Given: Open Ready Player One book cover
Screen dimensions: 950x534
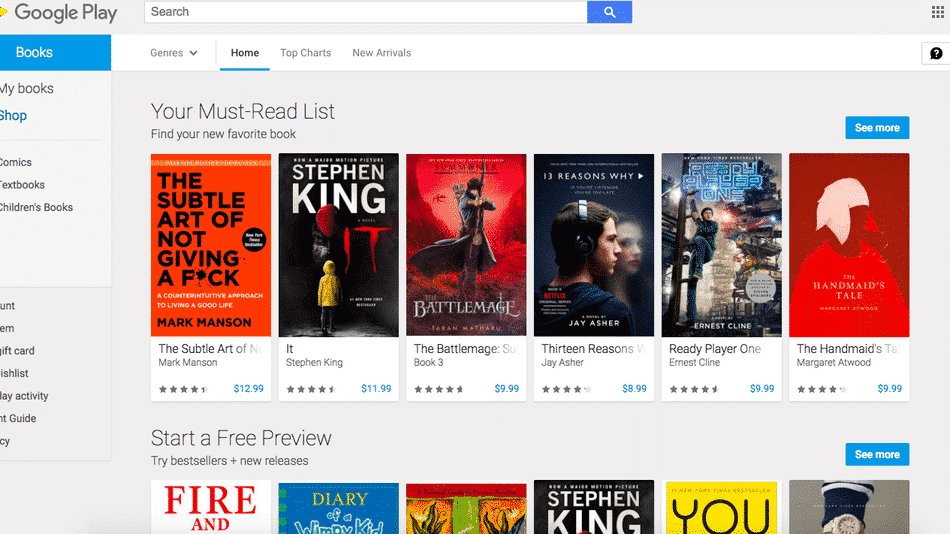Looking at the screenshot, I should (722, 245).
